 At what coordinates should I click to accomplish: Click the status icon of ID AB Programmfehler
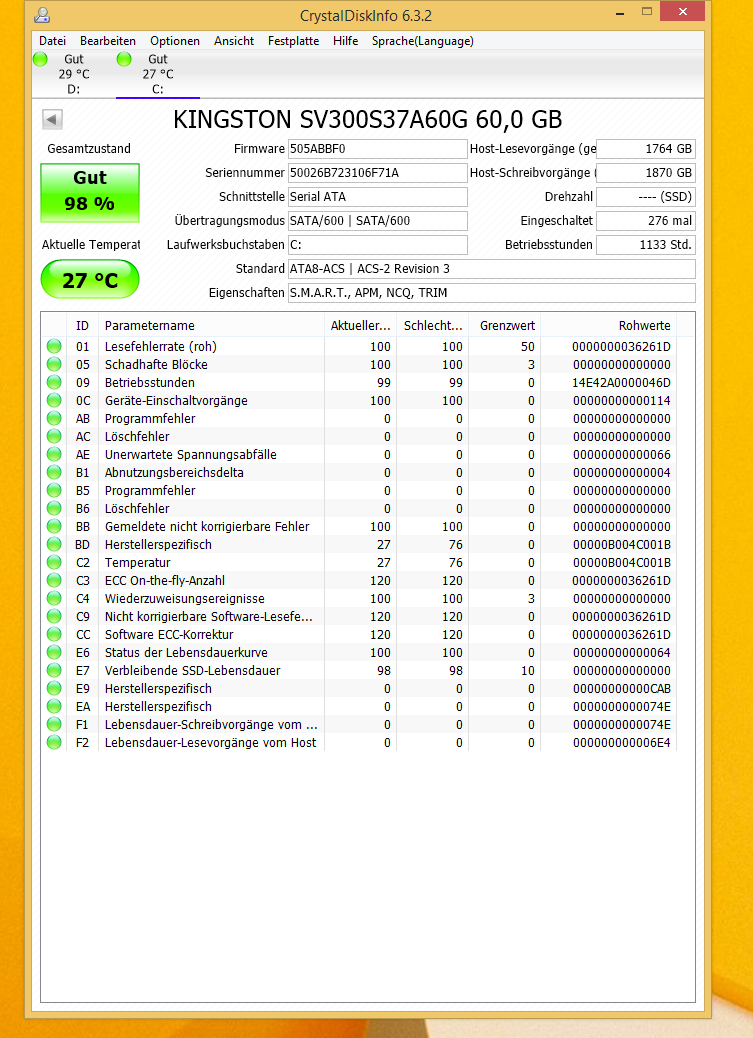pos(54,418)
